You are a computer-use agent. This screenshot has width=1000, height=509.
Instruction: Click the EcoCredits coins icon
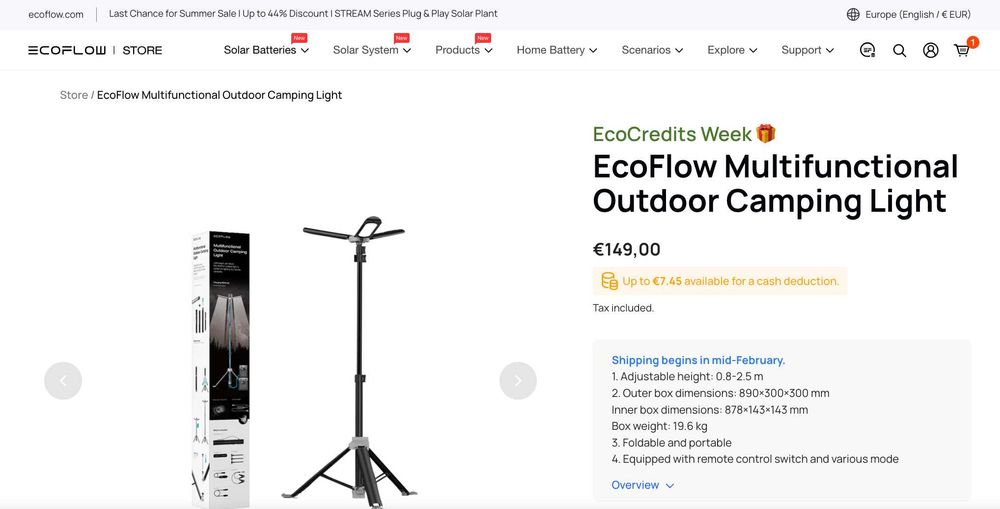609,281
